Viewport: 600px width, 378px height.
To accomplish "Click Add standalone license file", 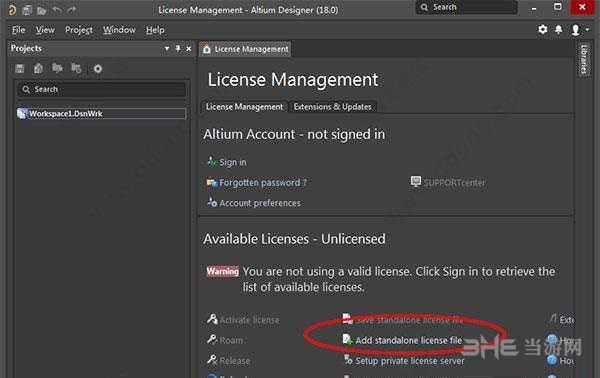I will pos(409,340).
